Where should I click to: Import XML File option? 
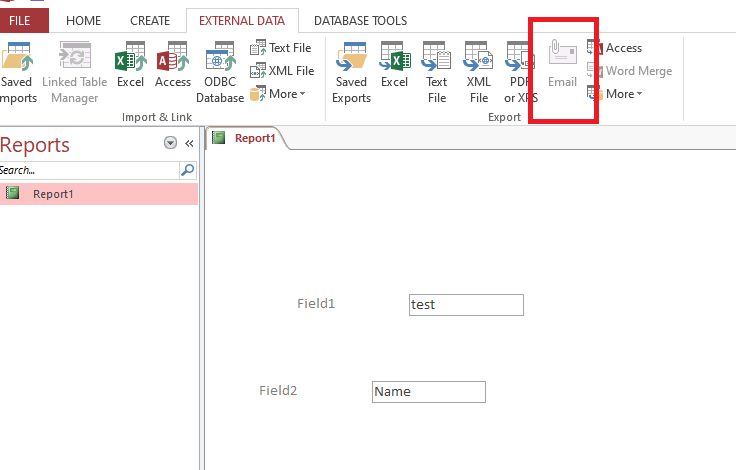[282, 70]
